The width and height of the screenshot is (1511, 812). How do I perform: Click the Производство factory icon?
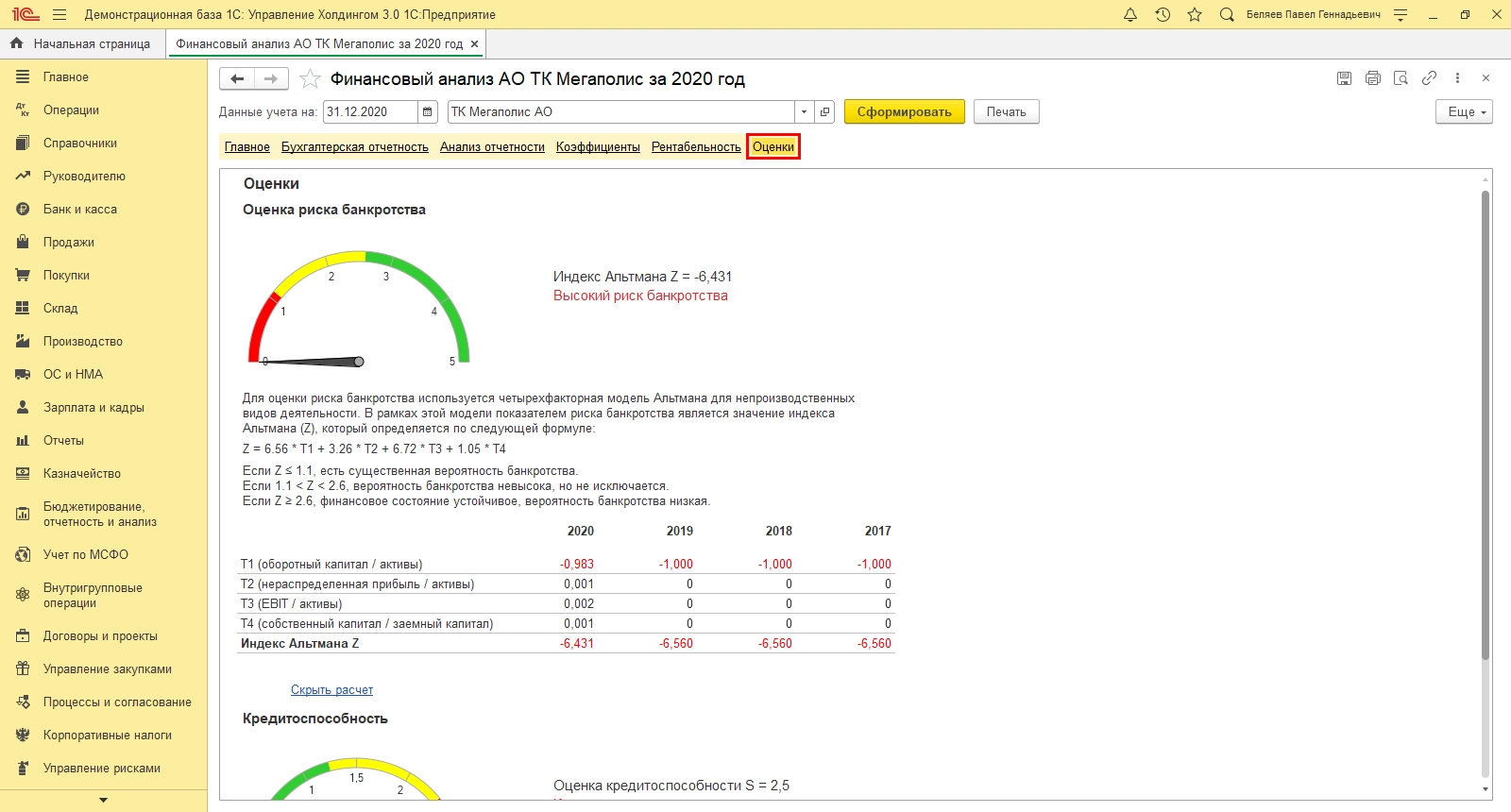(23, 342)
